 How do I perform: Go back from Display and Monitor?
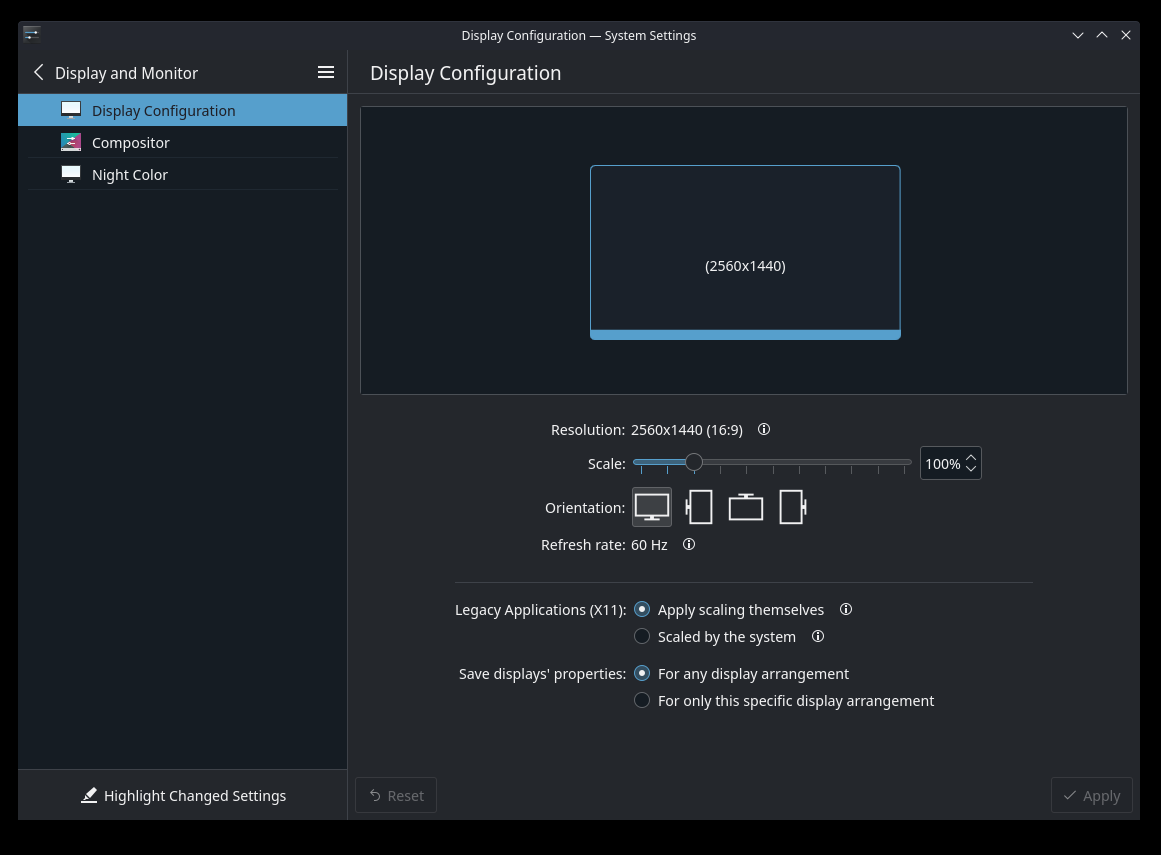[39, 73]
